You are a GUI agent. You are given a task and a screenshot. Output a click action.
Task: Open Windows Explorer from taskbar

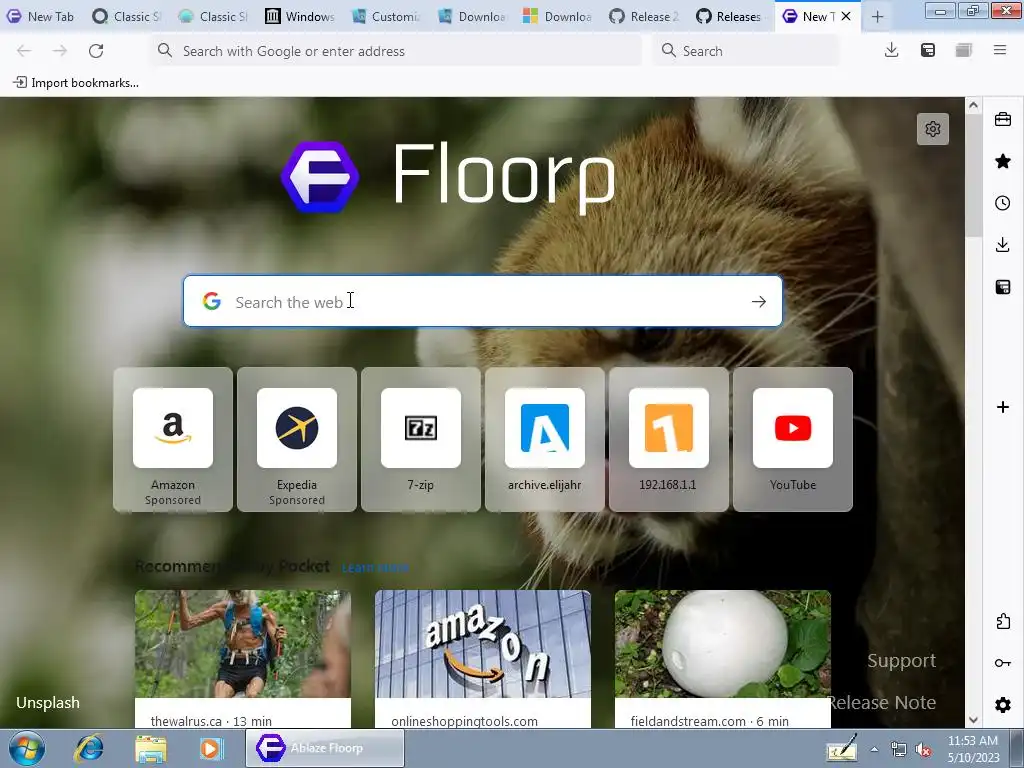pyautogui.click(x=151, y=748)
